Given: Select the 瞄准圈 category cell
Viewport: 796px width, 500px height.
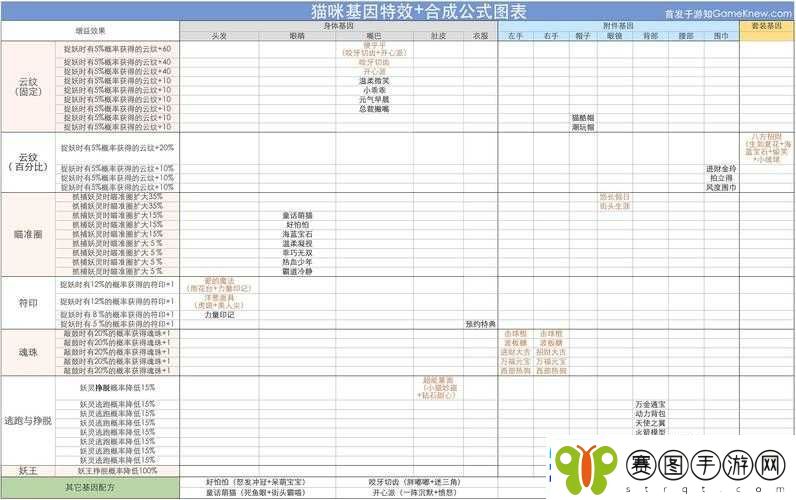Looking at the screenshot, I should [x=28, y=235].
